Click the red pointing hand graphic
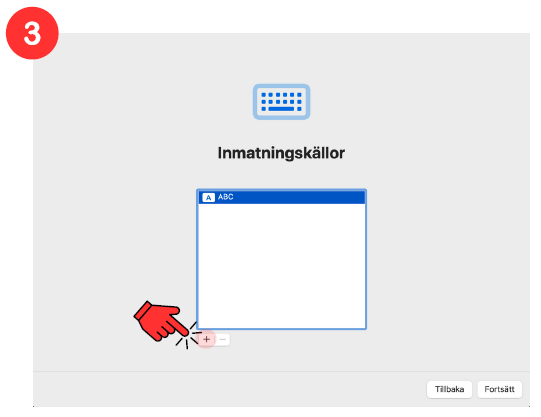Image resolution: width=541 pixels, height=417 pixels. [x=160, y=321]
